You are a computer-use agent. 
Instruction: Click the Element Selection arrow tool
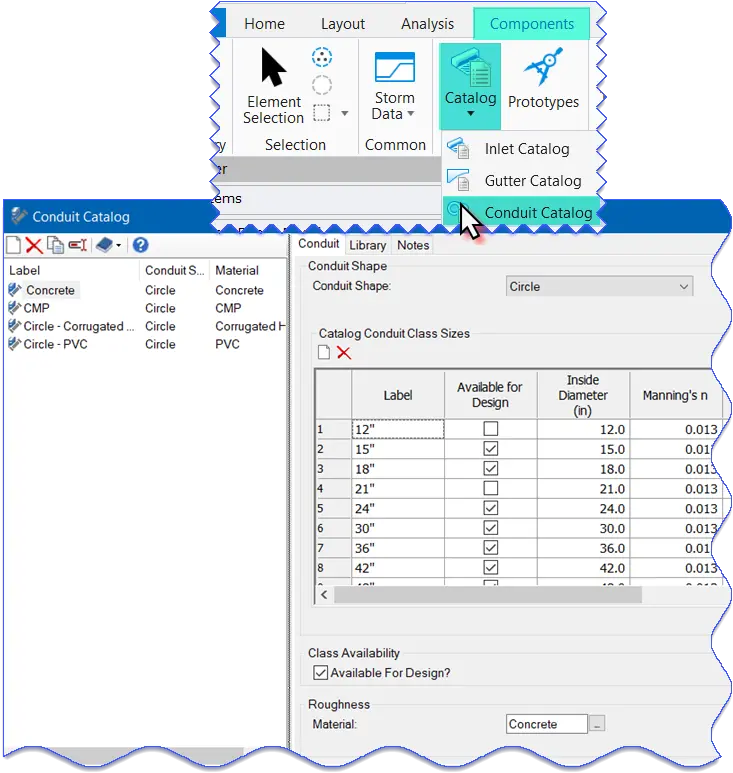(274, 85)
